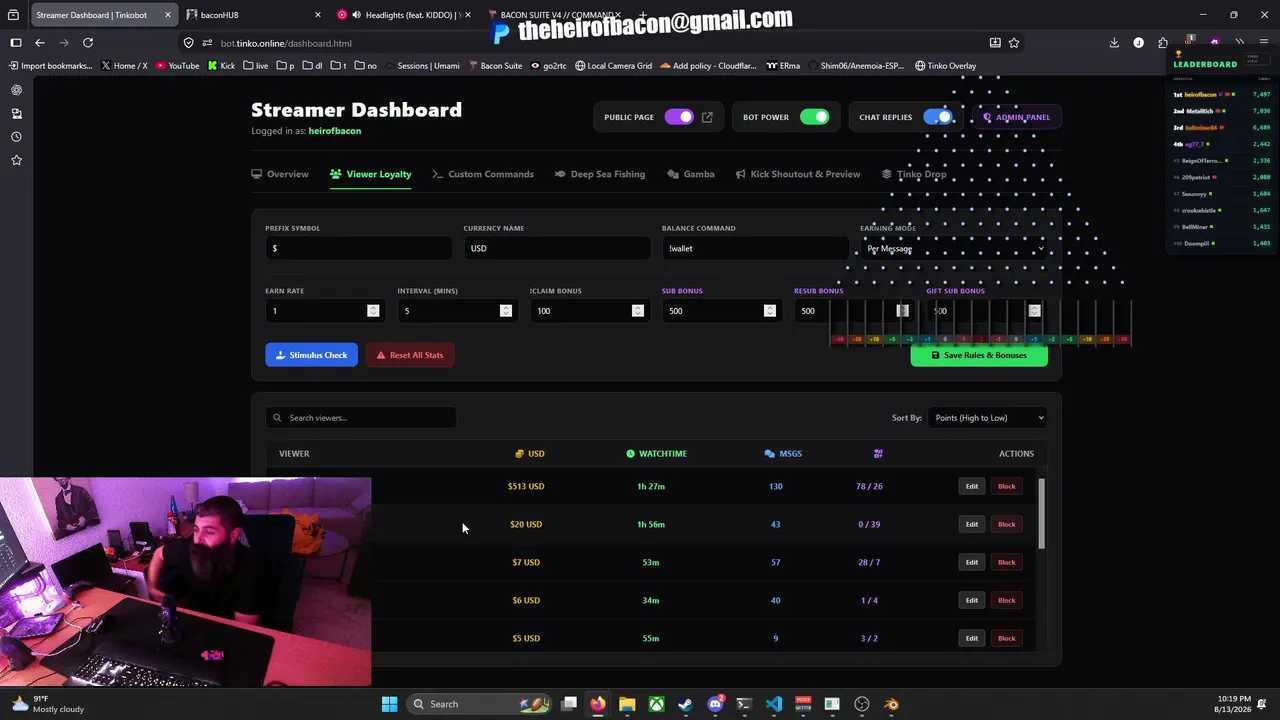This screenshot has height=720, width=1280.
Task: Open the browser extensions puzzle icon
Action: tap(1162, 43)
